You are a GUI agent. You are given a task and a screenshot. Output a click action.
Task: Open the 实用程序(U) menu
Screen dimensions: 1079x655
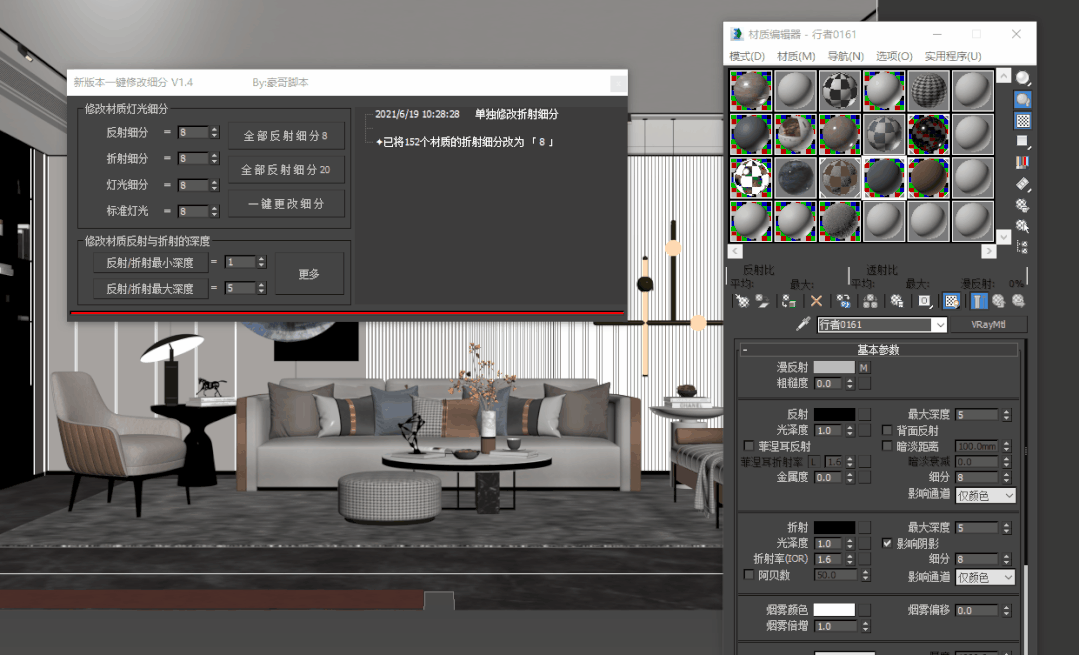952,56
